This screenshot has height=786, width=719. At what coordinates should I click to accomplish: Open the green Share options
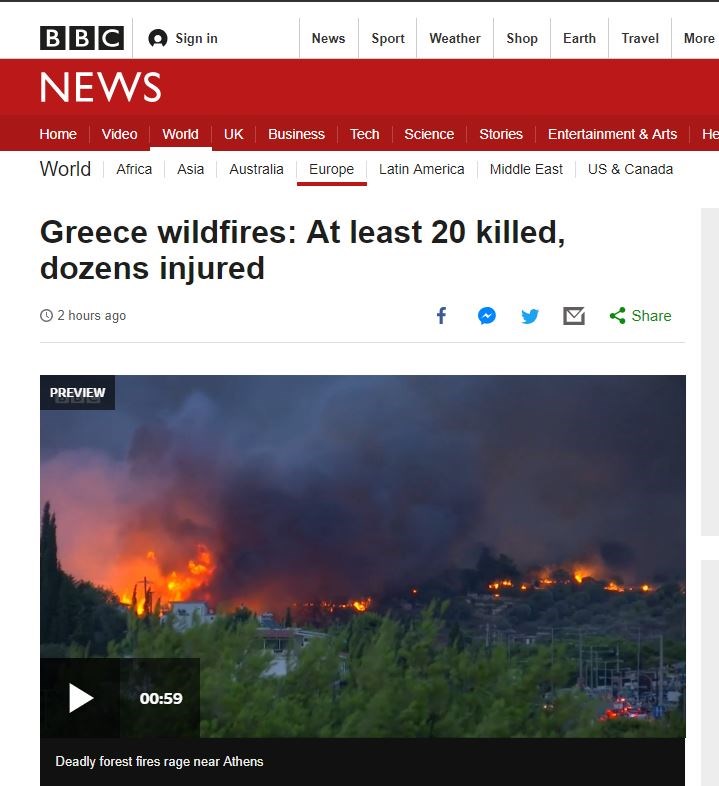click(x=640, y=316)
